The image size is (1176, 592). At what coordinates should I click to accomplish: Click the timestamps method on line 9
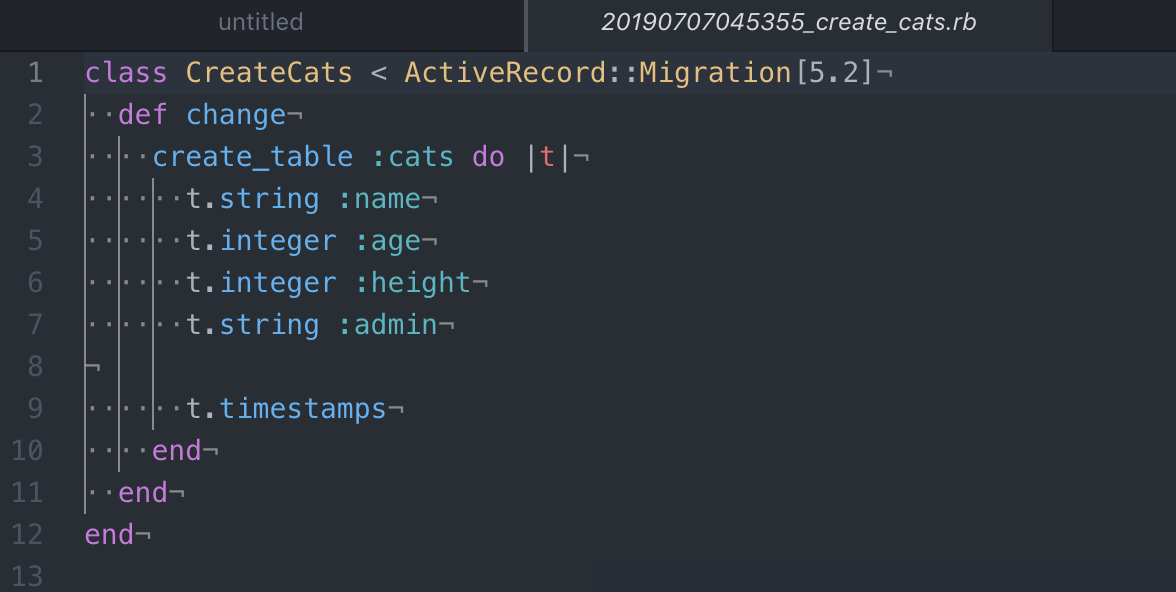tap(303, 409)
